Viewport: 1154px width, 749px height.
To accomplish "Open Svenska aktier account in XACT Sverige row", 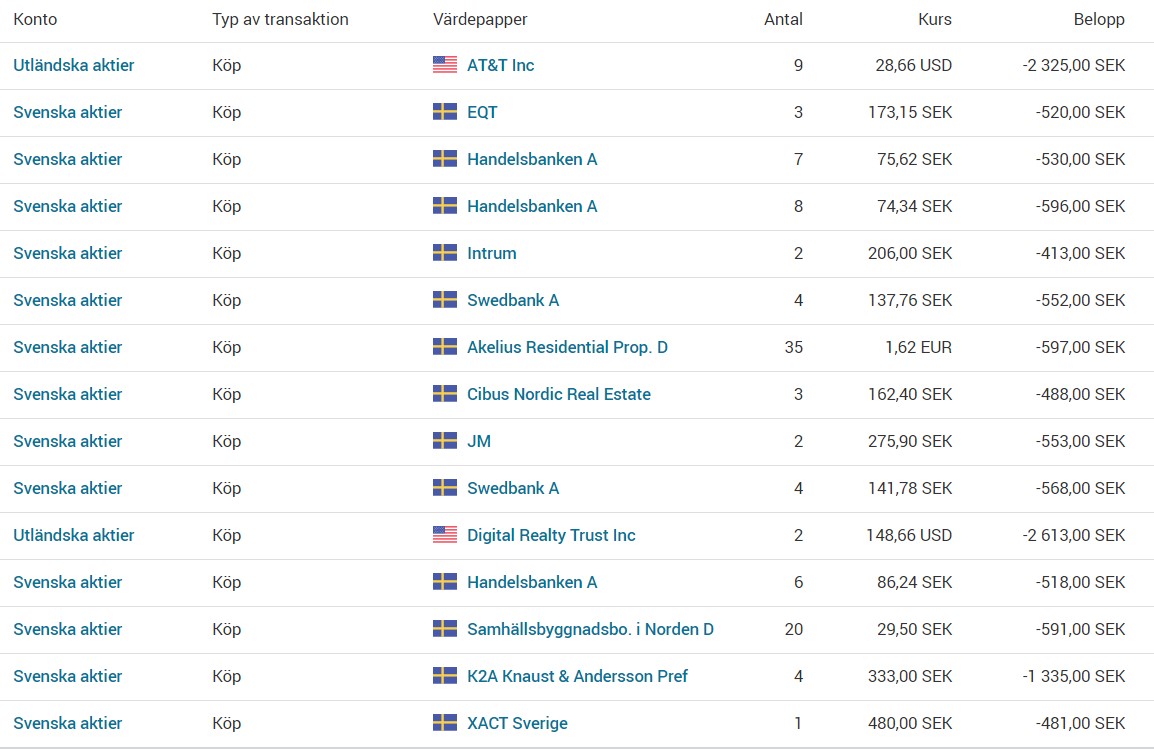I will tap(68, 723).
